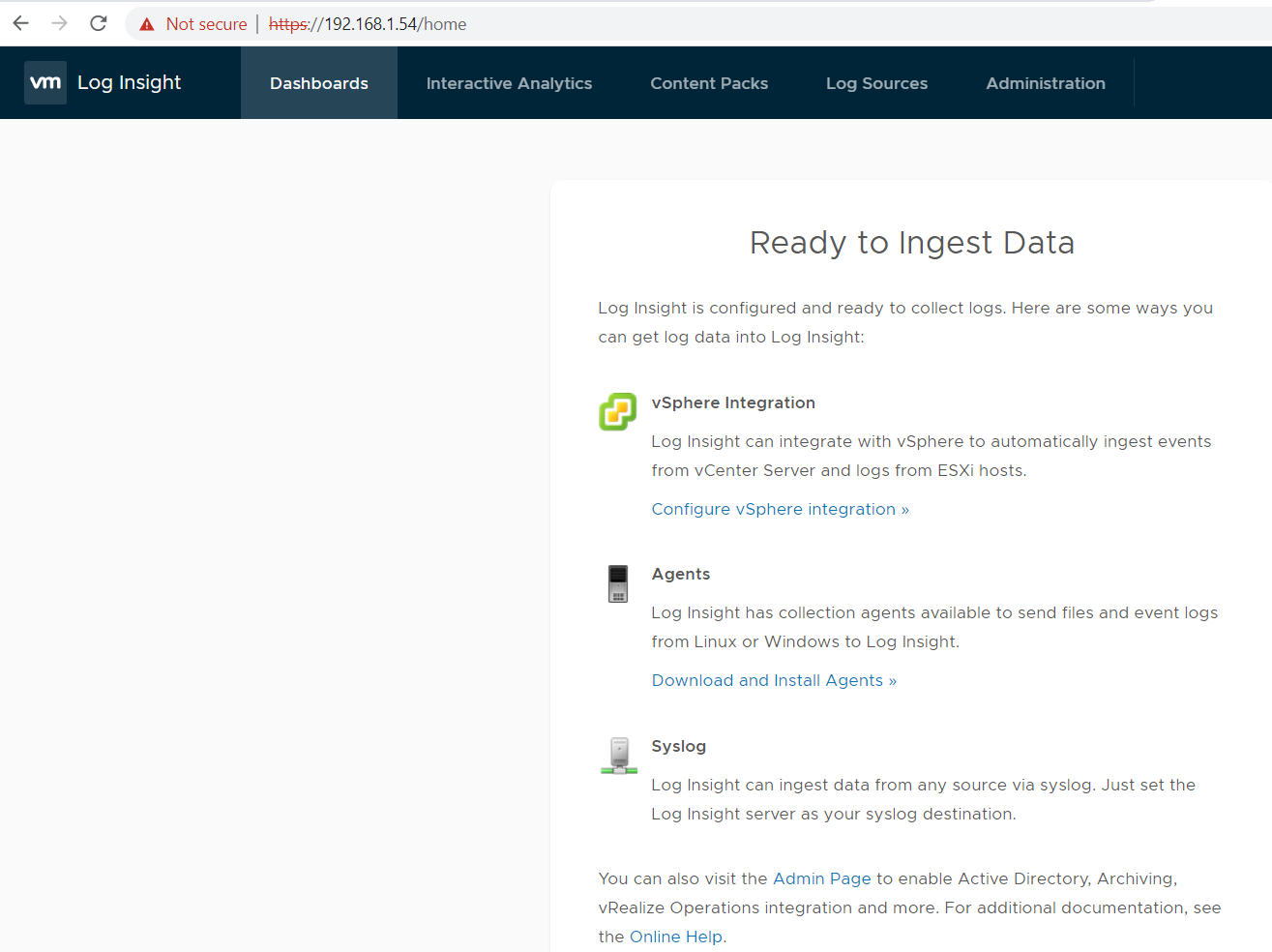Click the vSphere Integration heading text
Screen dimensions: 1272x952
coord(733,402)
